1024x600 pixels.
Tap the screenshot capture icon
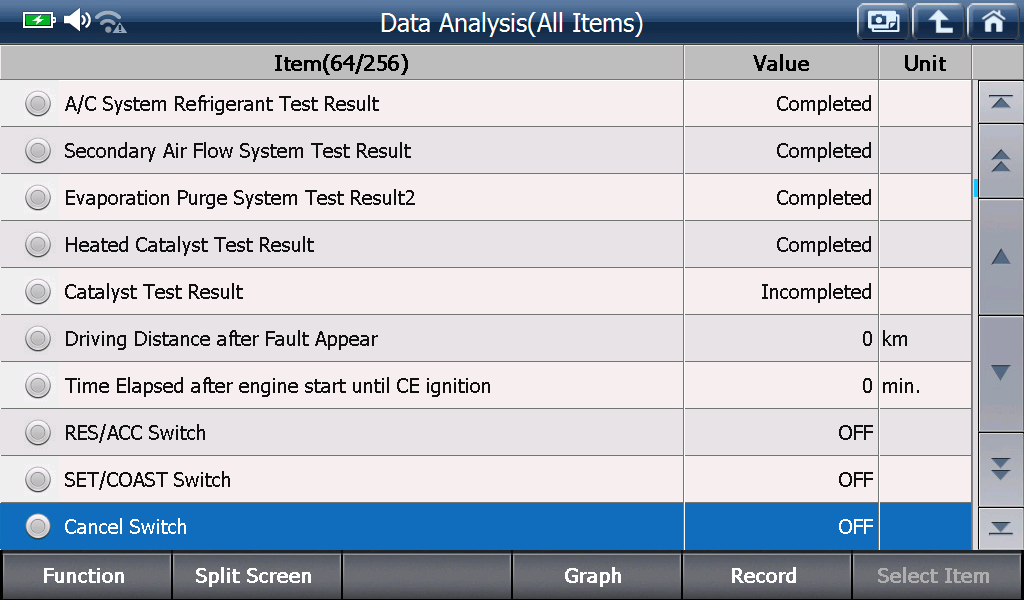coord(883,22)
